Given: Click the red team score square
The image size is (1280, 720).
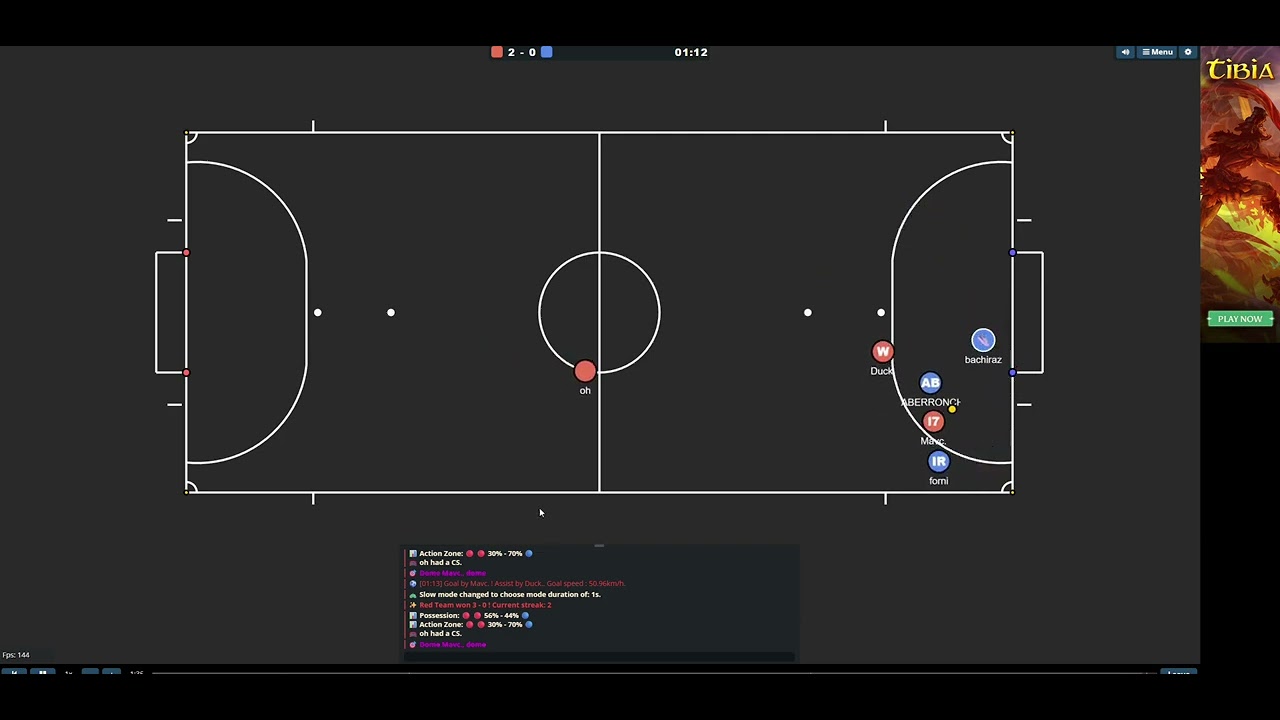Looking at the screenshot, I should click(x=497, y=52).
